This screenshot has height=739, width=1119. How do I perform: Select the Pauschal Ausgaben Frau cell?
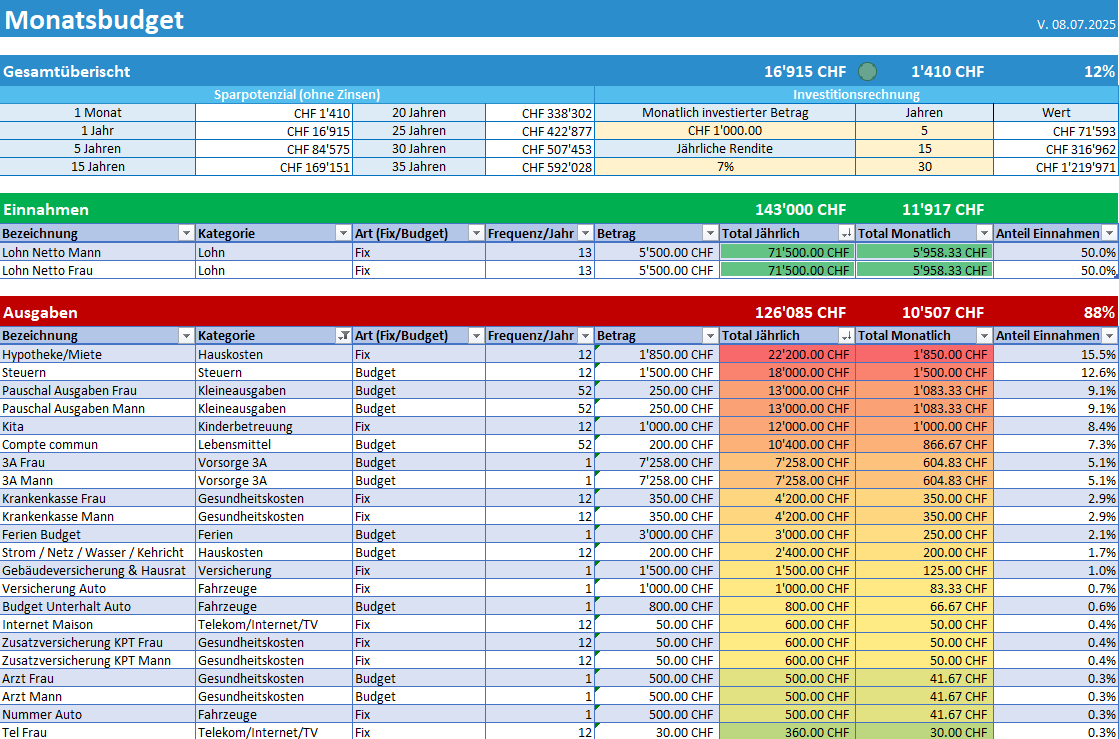coord(98,391)
